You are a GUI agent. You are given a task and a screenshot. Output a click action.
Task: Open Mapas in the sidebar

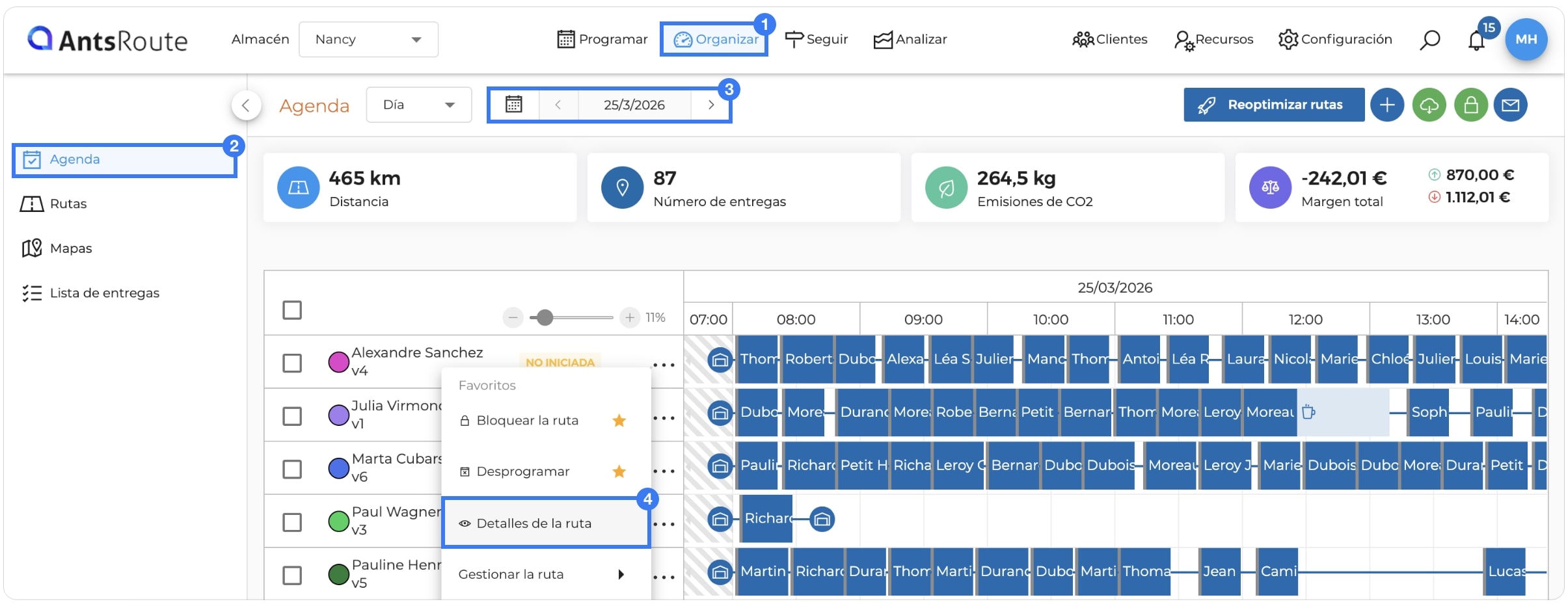pyautogui.click(x=124, y=248)
